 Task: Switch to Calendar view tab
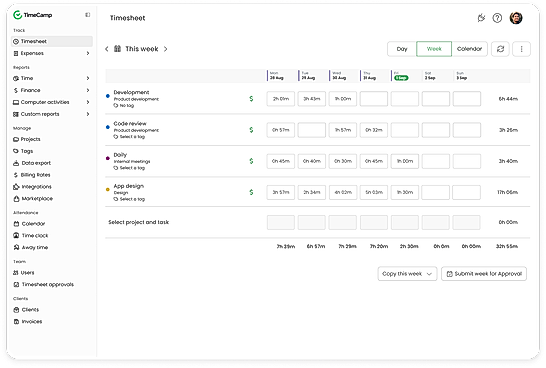469,49
